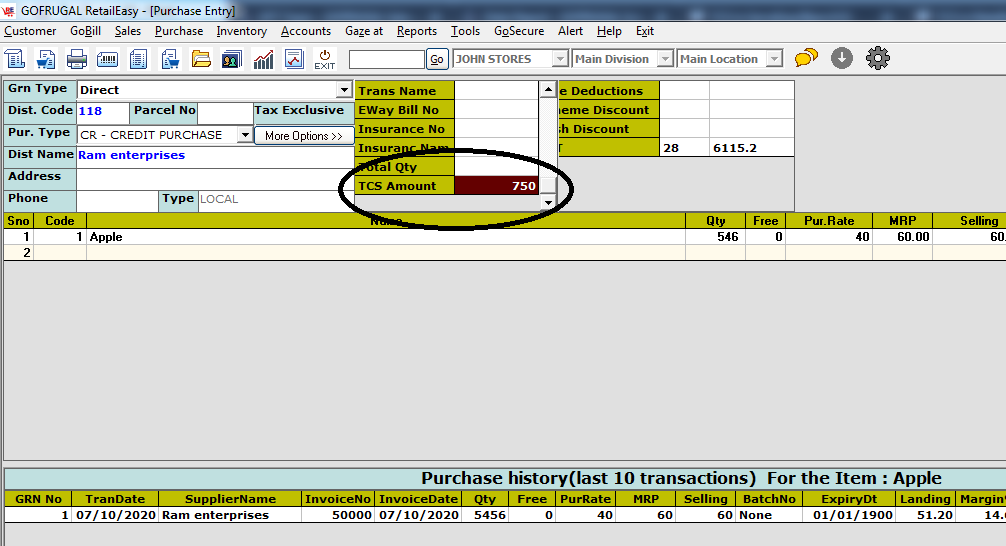Click the customers people toolbar icon
The height and width of the screenshot is (546, 1006).
[232, 59]
